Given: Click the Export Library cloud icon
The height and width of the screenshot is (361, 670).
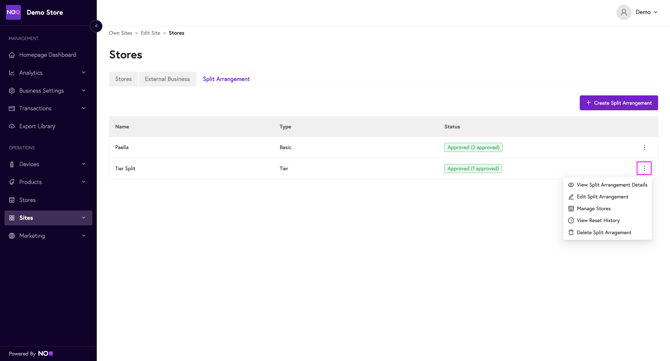Looking at the screenshot, I should point(12,126).
